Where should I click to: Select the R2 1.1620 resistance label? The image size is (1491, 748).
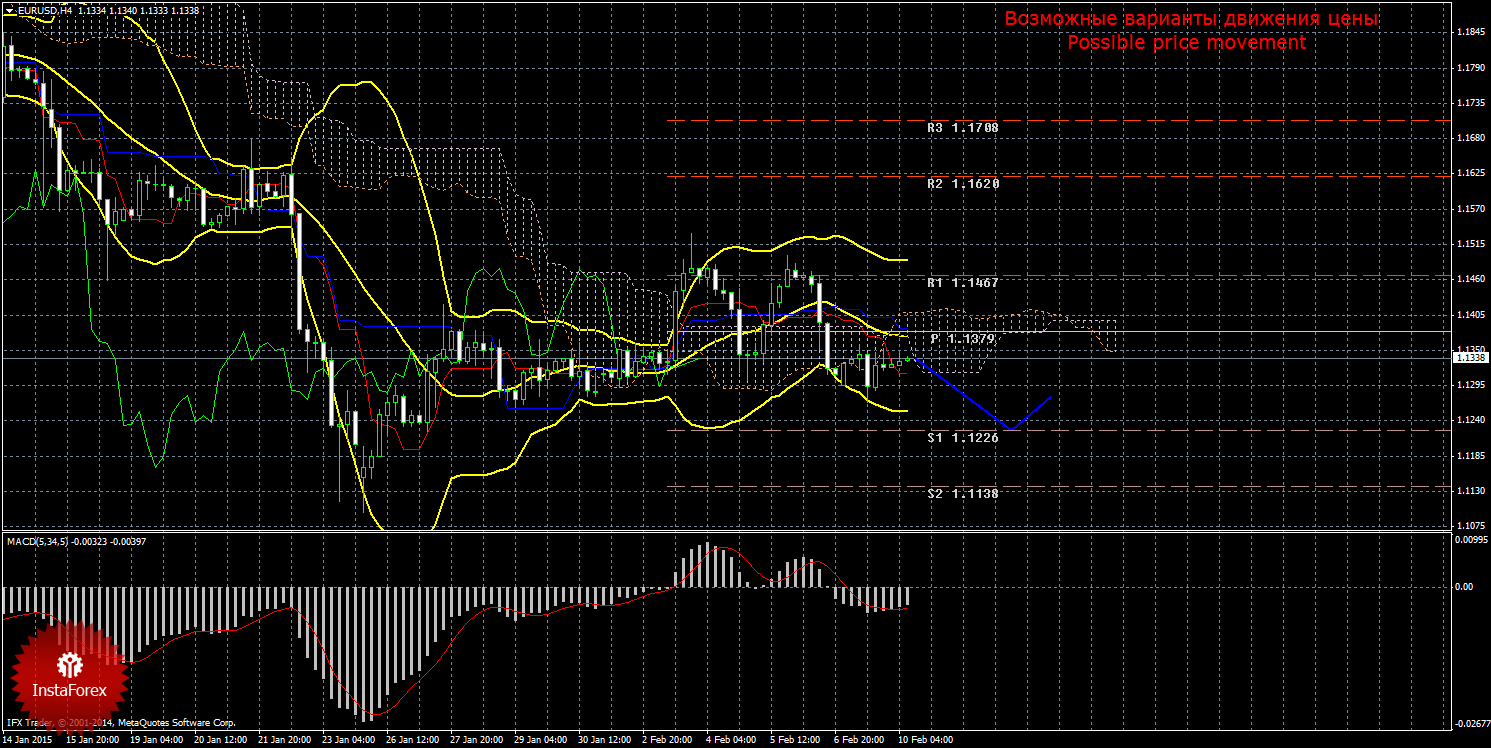click(x=962, y=184)
